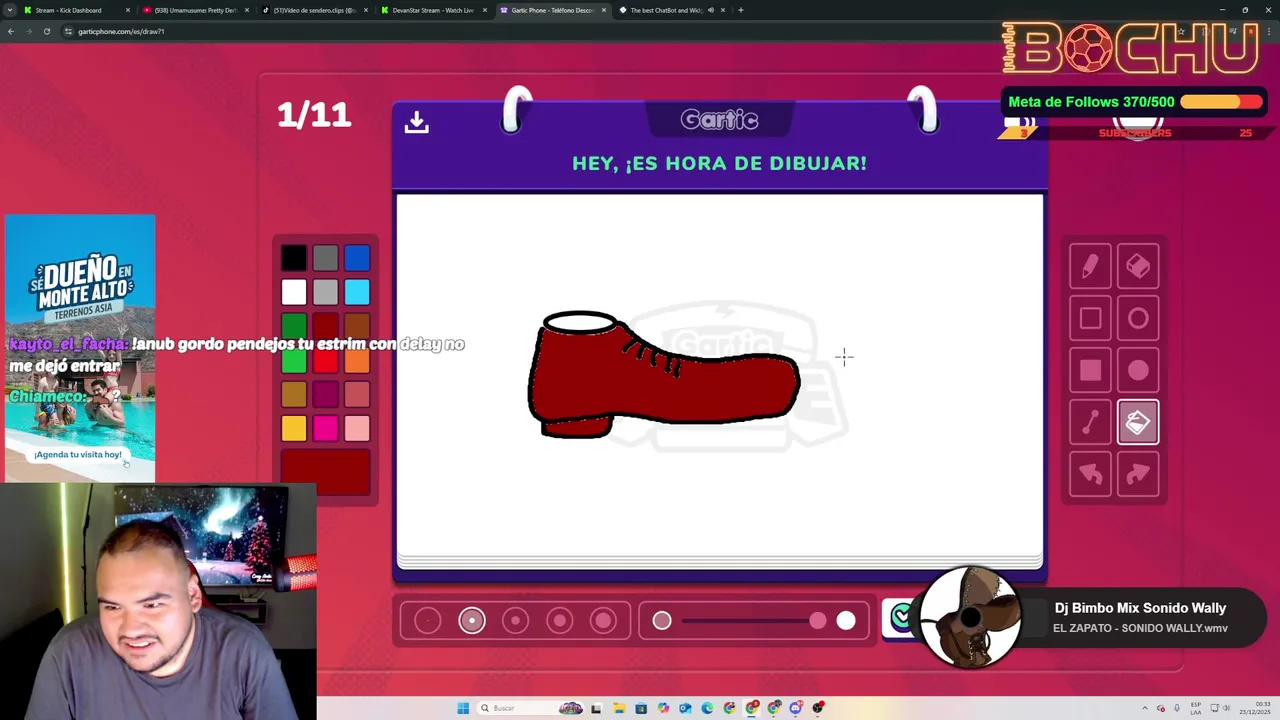Pick the filled rectangle tool
1280x720 pixels.
(x=1090, y=370)
